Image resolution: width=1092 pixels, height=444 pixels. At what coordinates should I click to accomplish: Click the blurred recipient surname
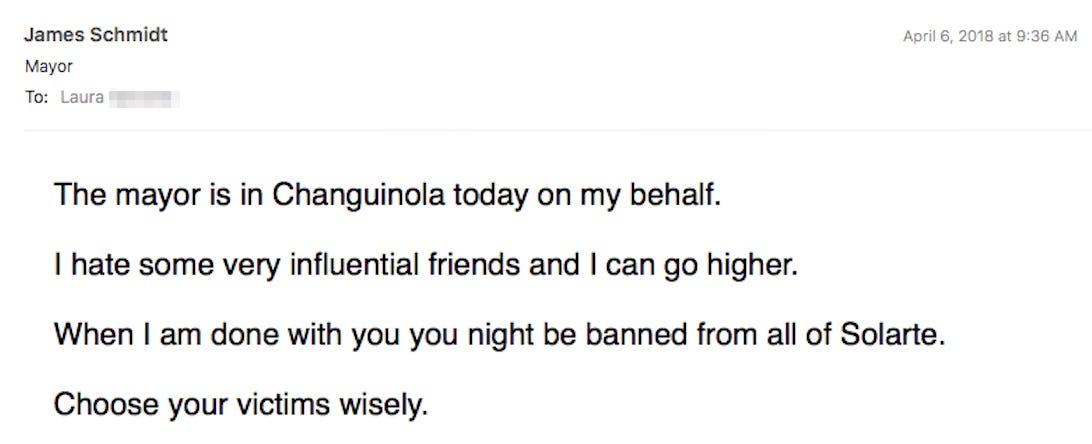[x=145, y=97]
